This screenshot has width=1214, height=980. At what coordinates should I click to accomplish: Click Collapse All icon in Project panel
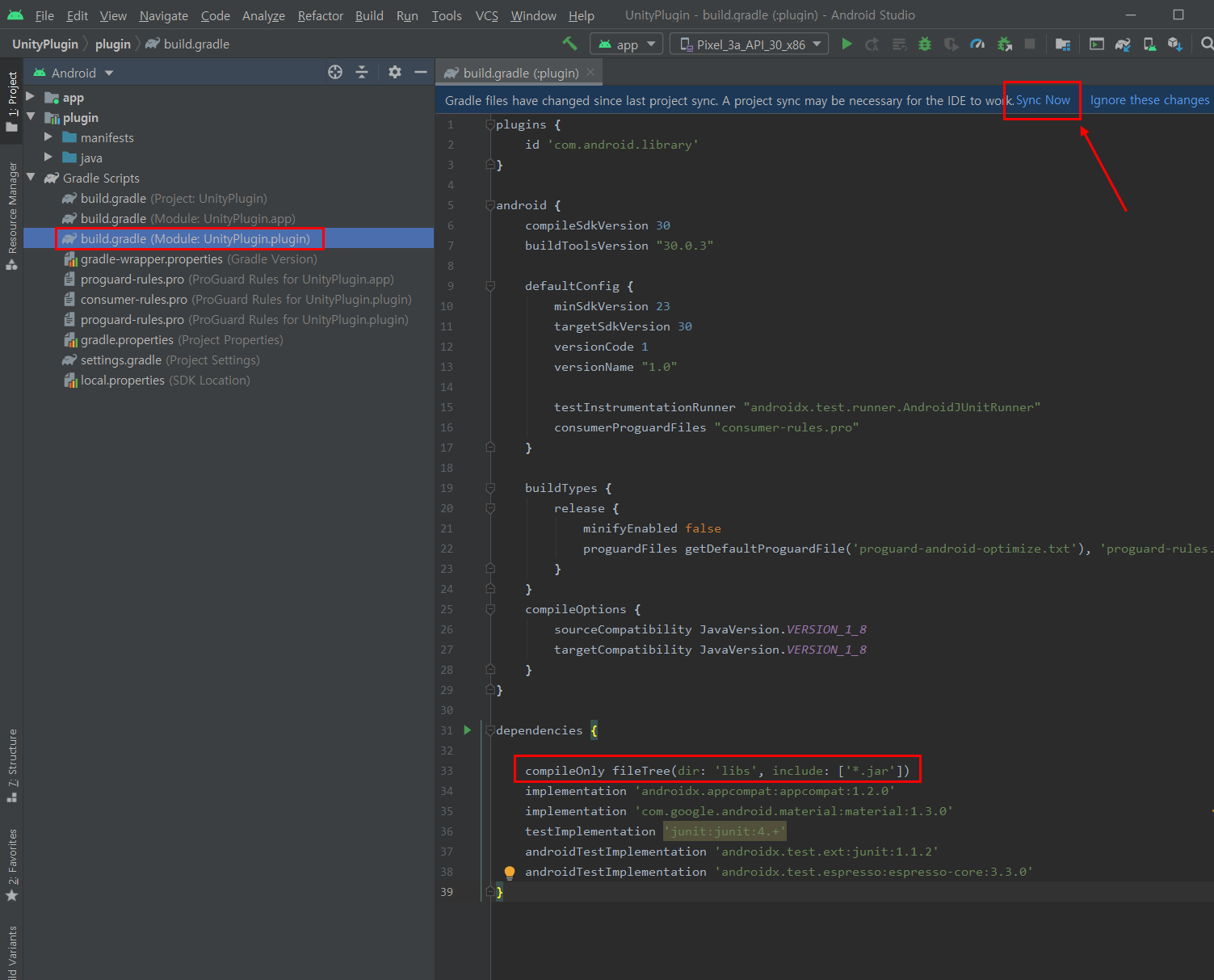coord(362,73)
